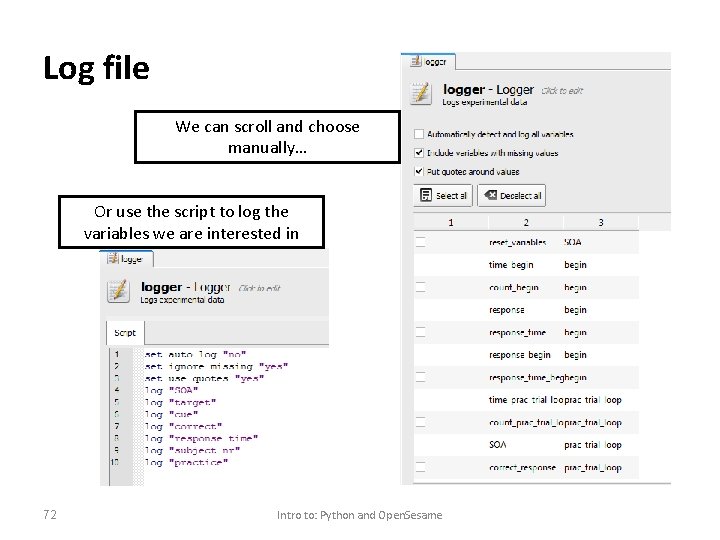
Task: Tick the checkbox for reset_variables row
Action: (x=420, y=242)
